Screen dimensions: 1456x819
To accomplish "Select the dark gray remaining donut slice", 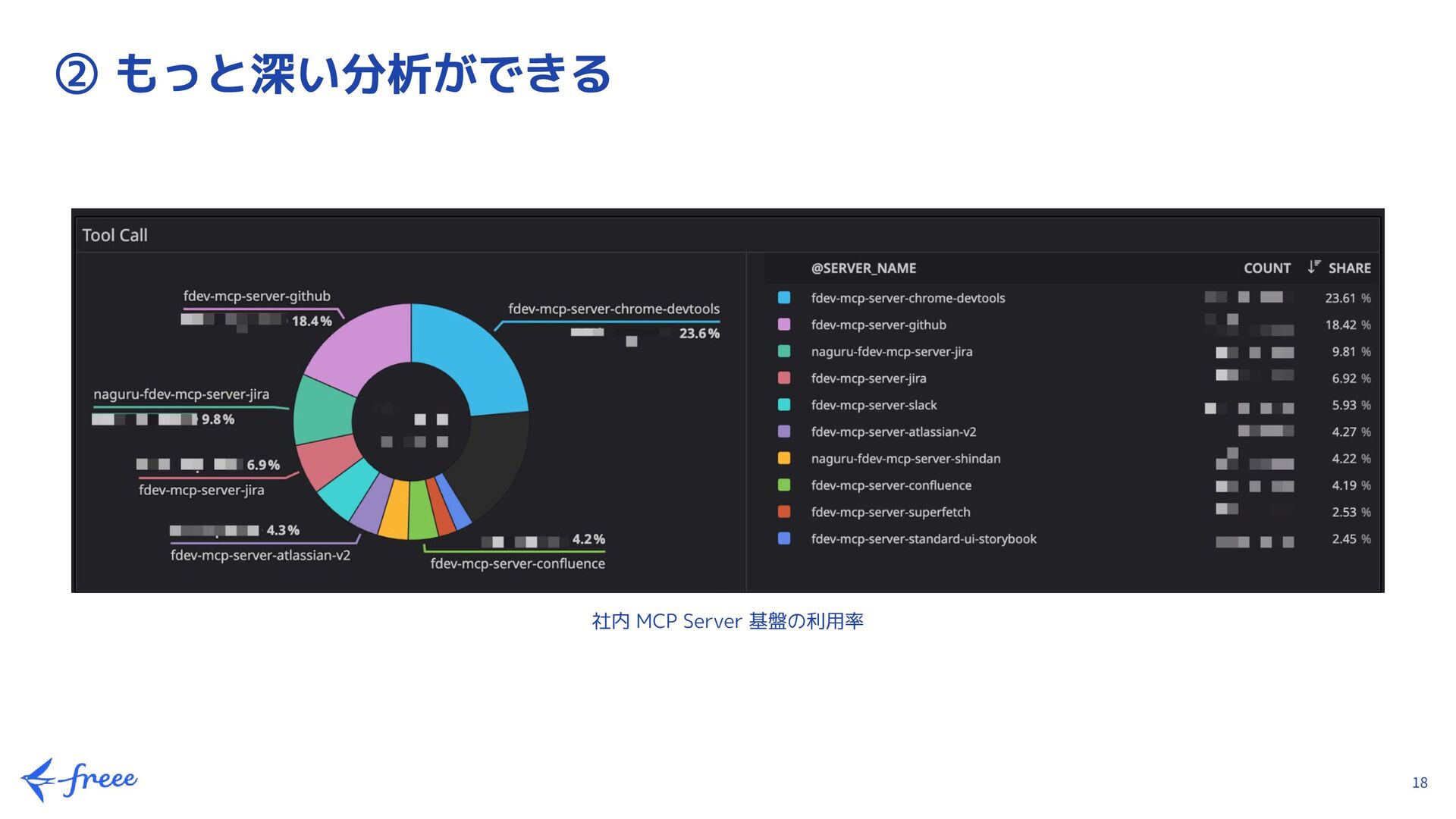I will [489, 463].
